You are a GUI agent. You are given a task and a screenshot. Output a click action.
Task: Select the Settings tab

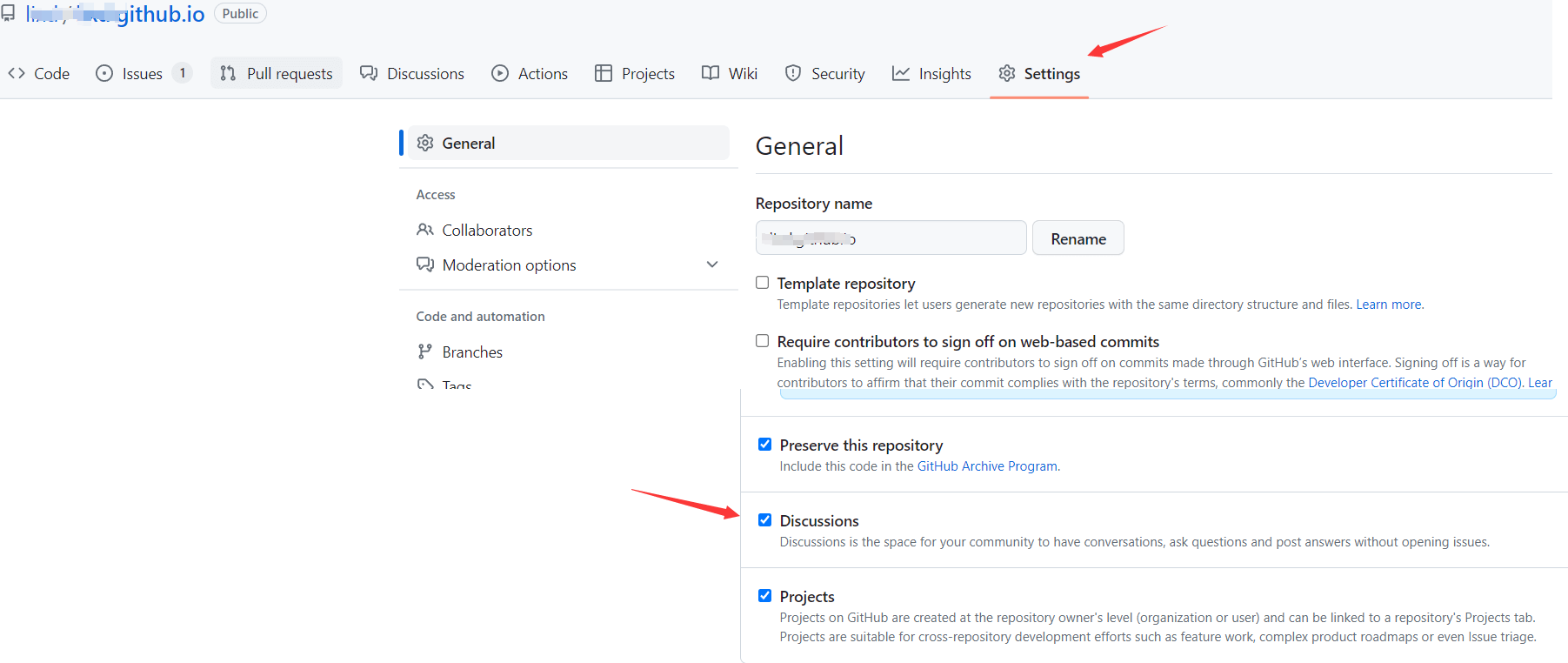pos(1039,73)
